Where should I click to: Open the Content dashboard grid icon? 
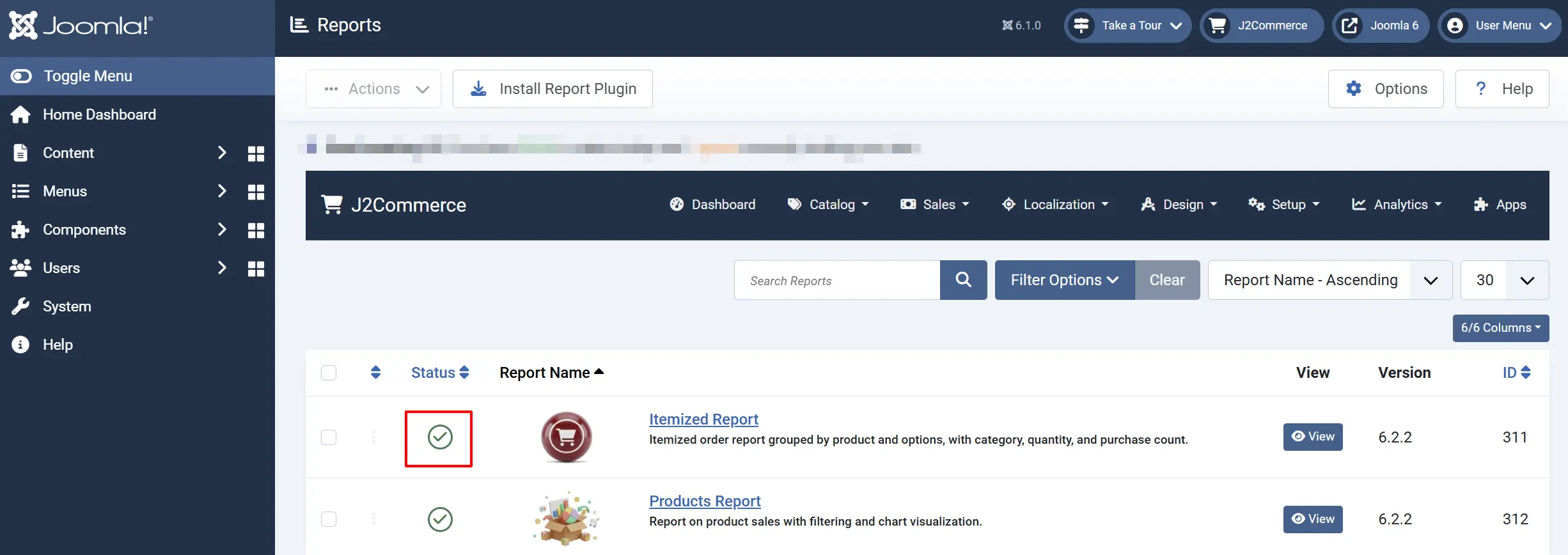(x=256, y=153)
